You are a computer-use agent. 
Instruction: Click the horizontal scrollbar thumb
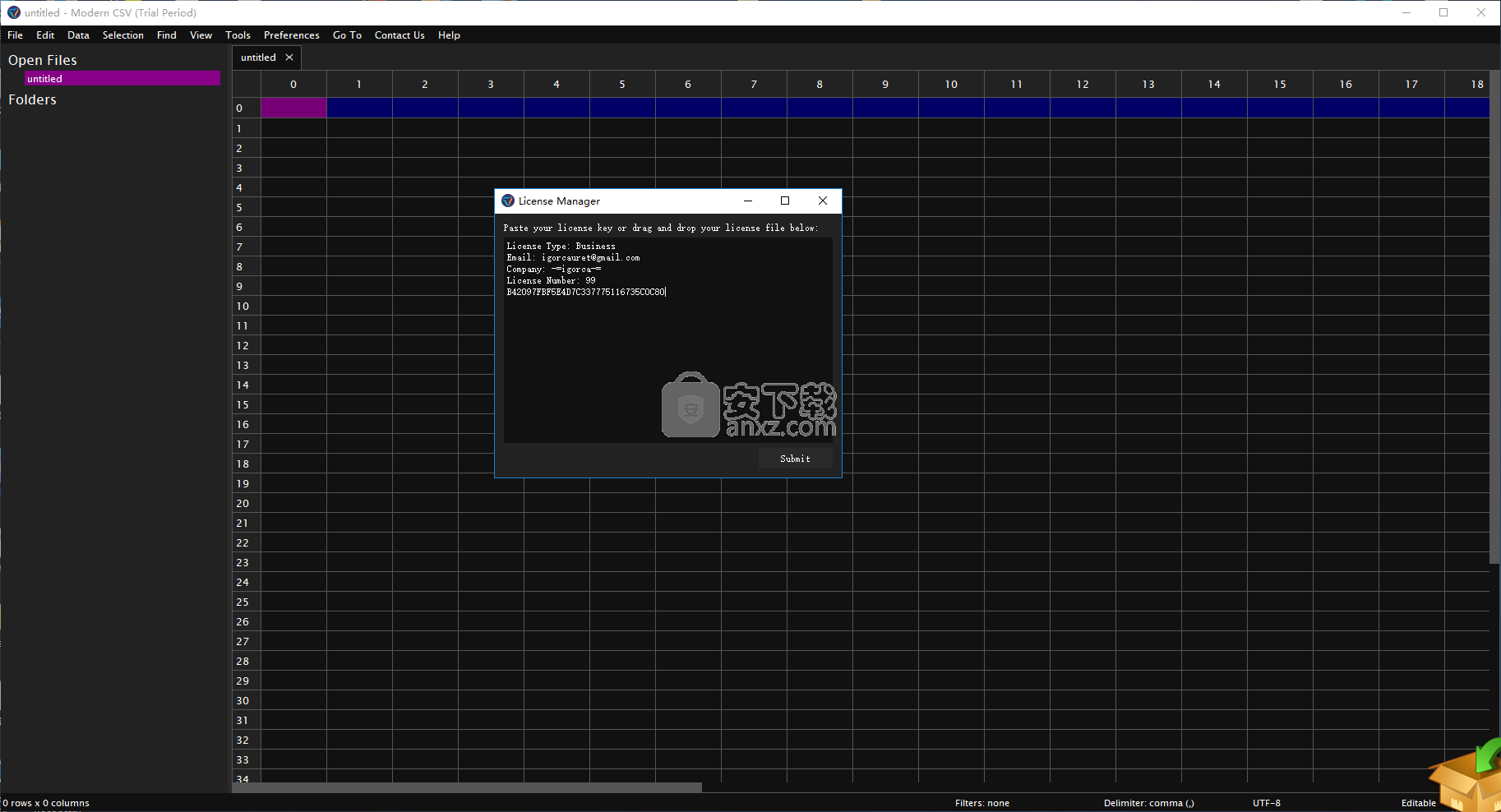[x=467, y=787]
